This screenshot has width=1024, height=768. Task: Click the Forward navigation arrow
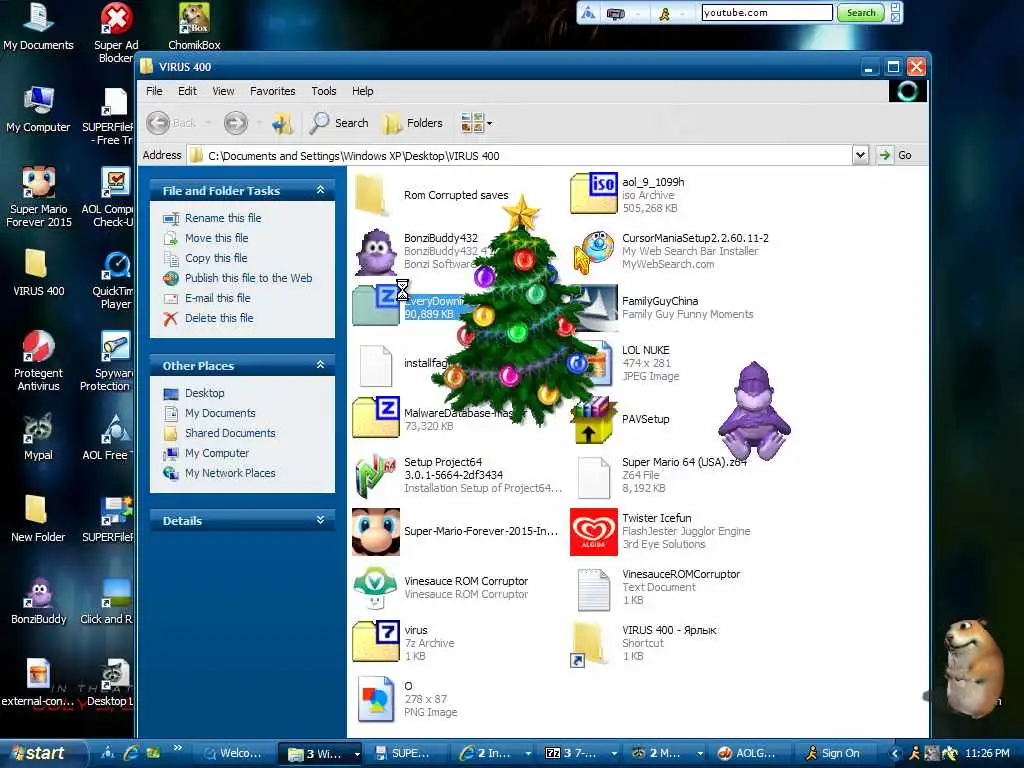(x=236, y=123)
